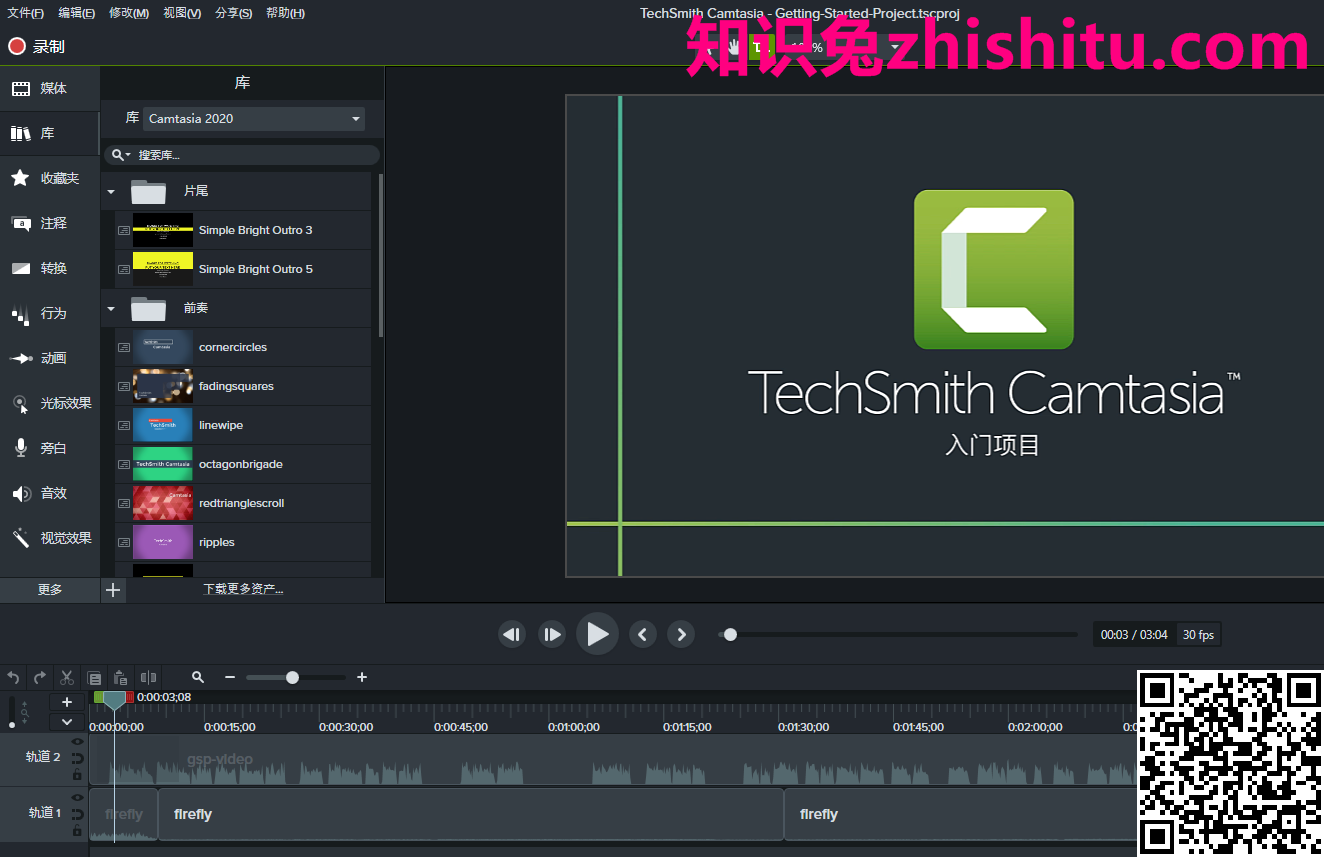Select the redtrianglescroll intro asset
The image size is (1324, 857).
click(243, 503)
